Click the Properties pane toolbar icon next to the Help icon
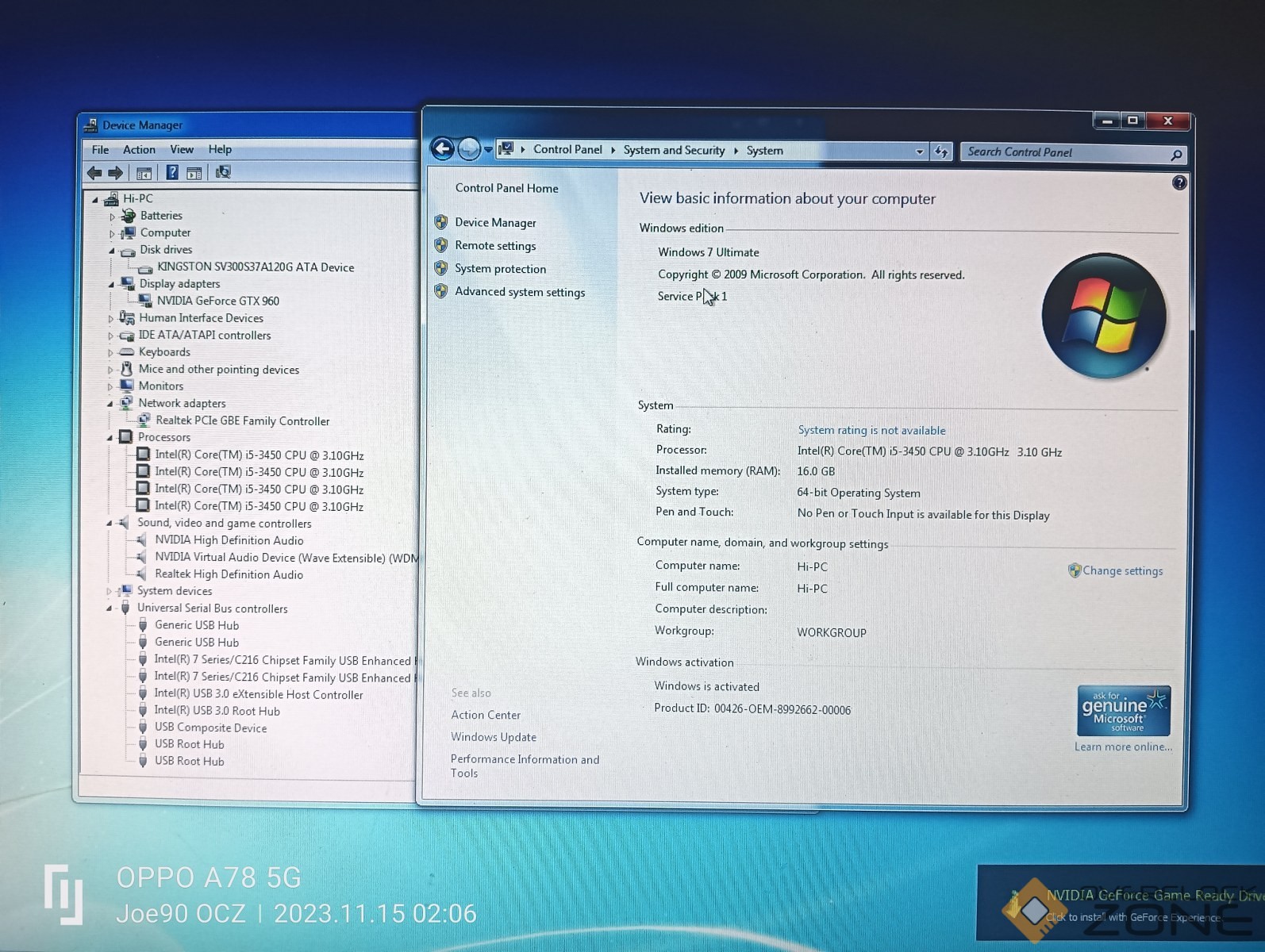 pos(194,173)
